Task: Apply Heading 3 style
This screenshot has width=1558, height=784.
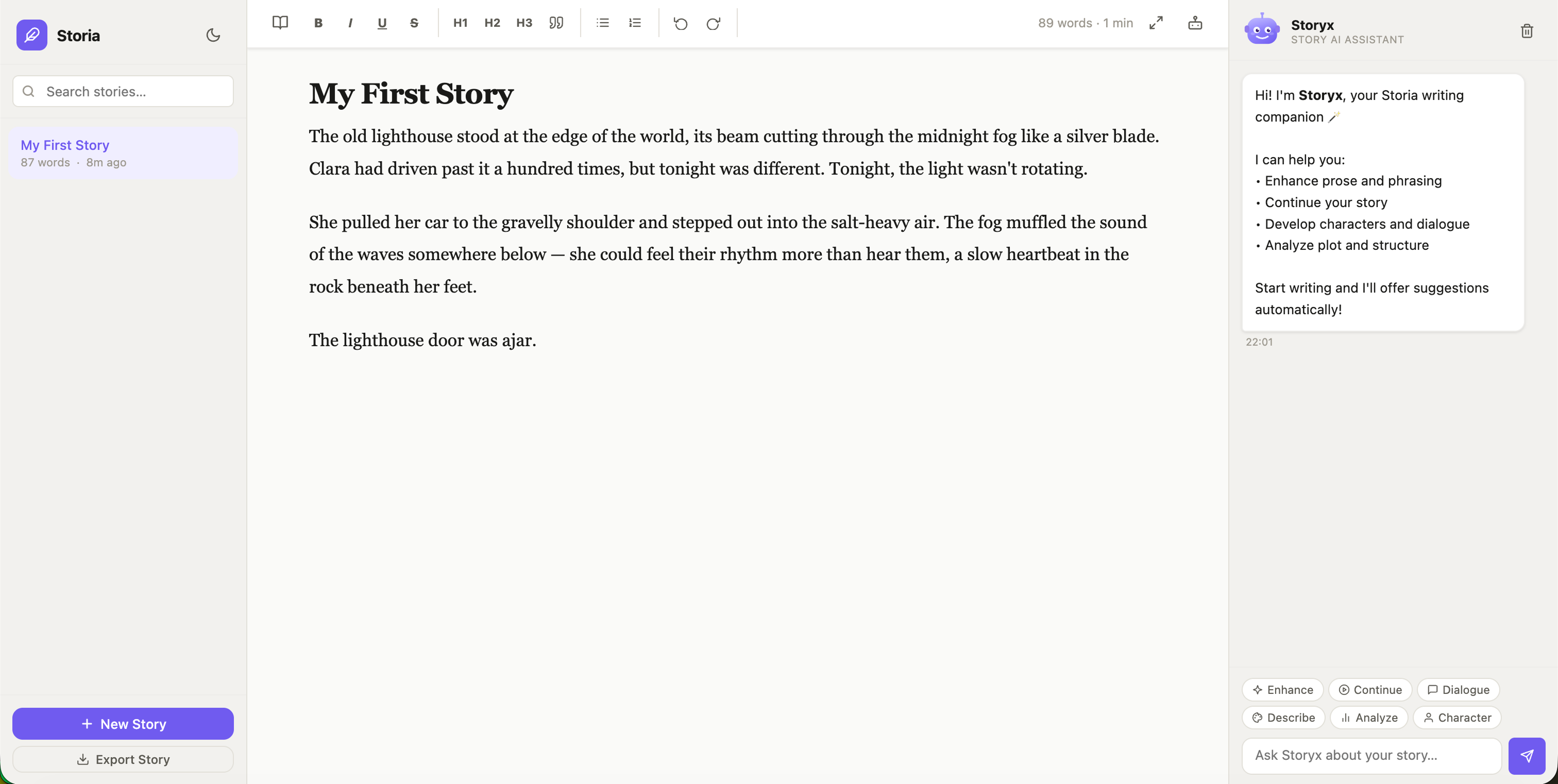Action: pyautogui.click(x=524, y=23)
